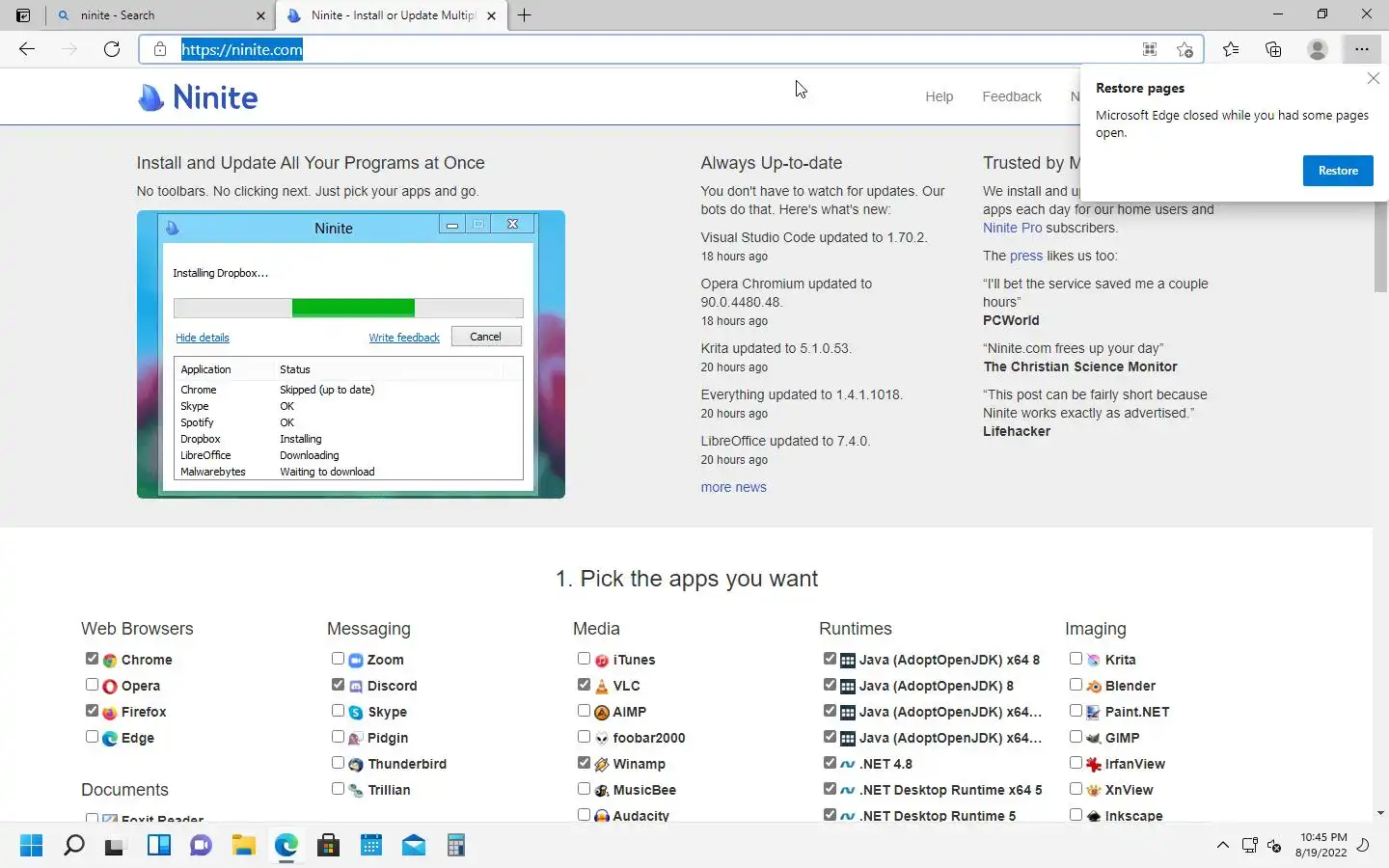This screenshot has width=1389, height=868.
Task: Open a new tab with the plus button
Action: [525, 15]
